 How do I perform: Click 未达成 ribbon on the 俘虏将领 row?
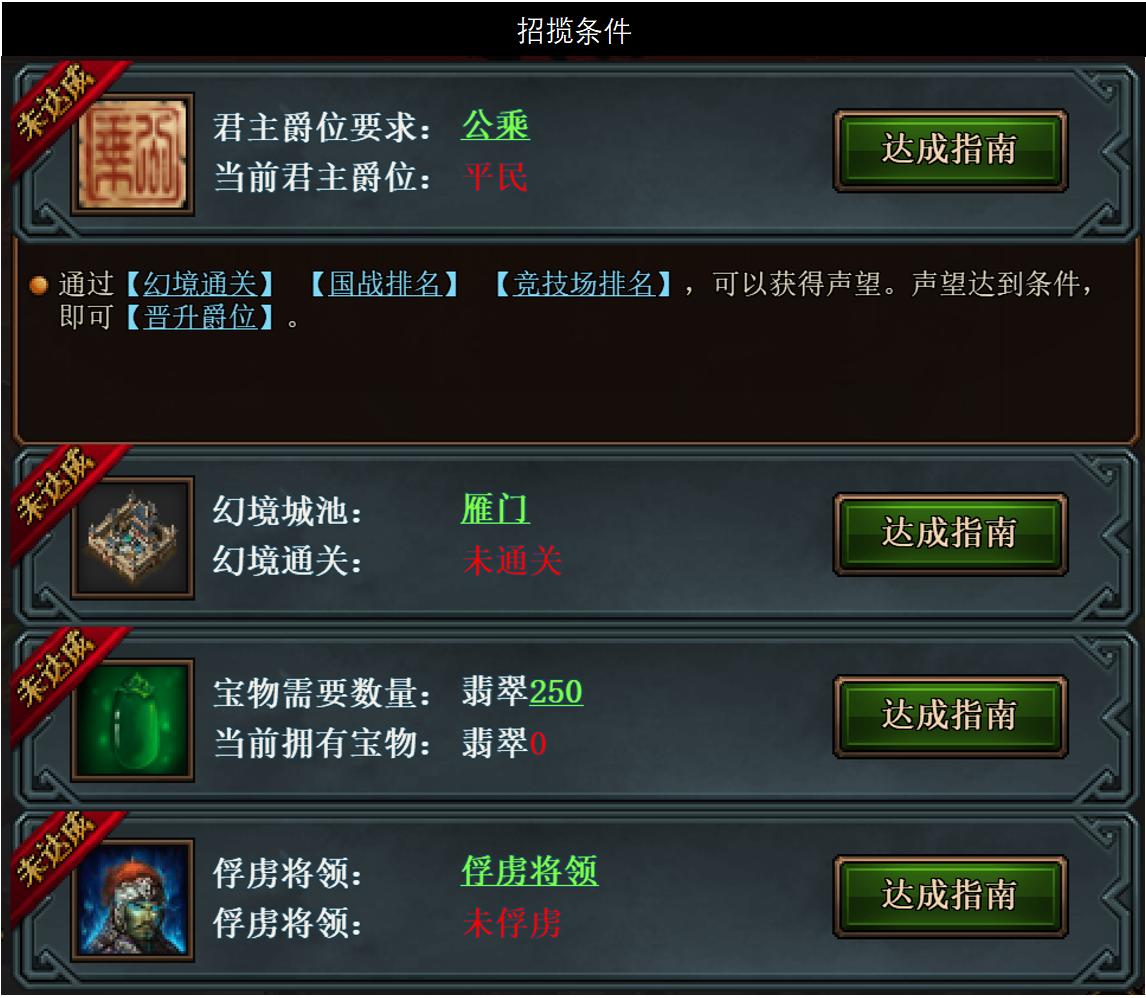click(62, 856)
